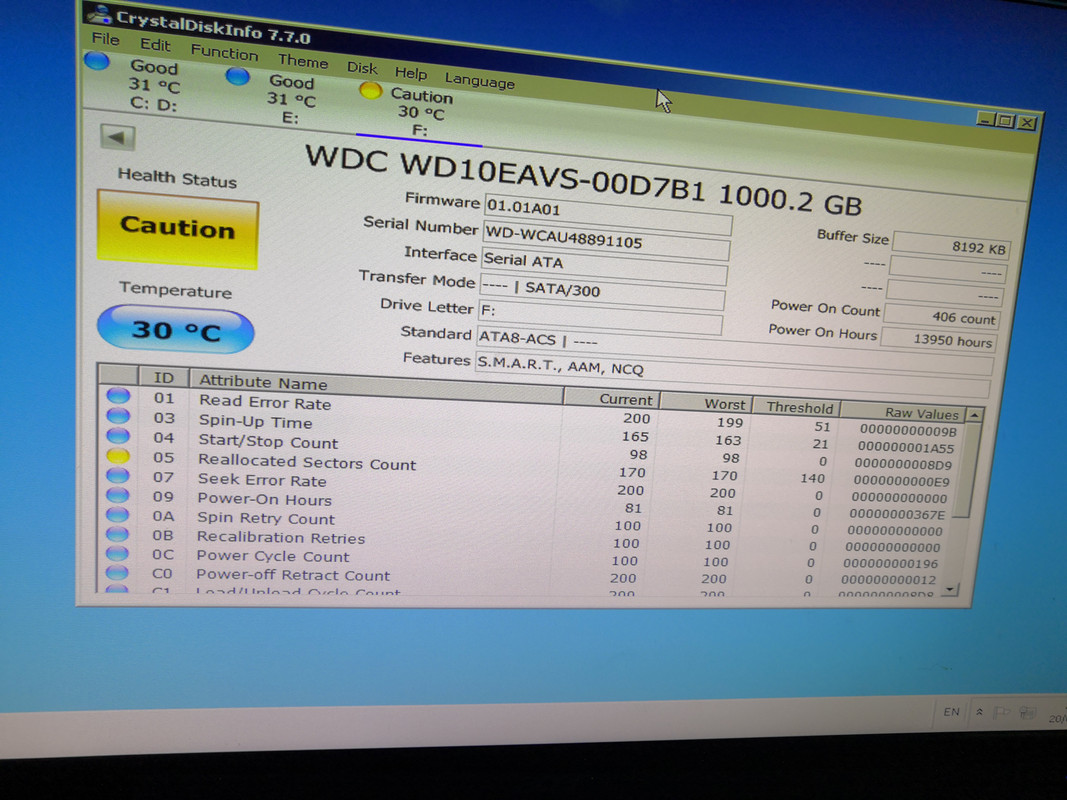Click the Worst column header

coord(705,403)
